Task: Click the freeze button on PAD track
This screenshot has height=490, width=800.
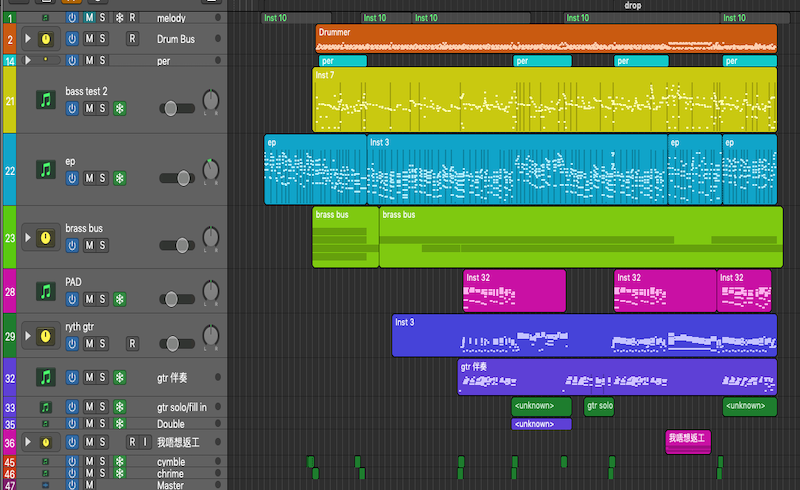Action: click(x=120, y=299)
